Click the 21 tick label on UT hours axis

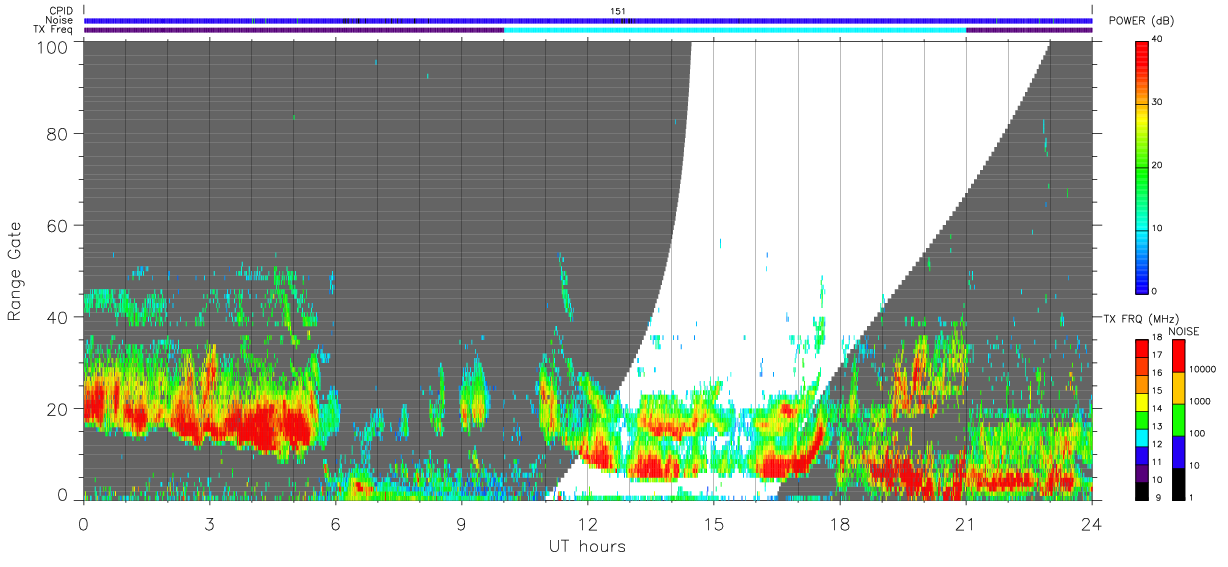966,522
